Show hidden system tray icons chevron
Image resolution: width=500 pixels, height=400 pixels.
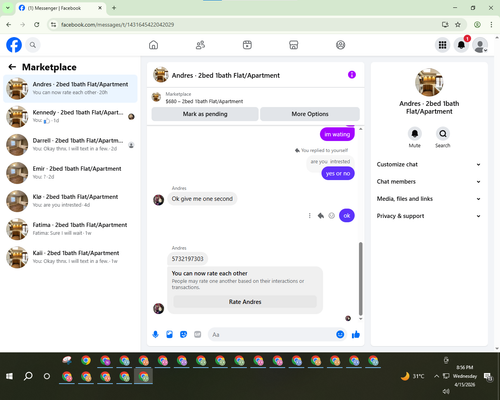point(436,376)
